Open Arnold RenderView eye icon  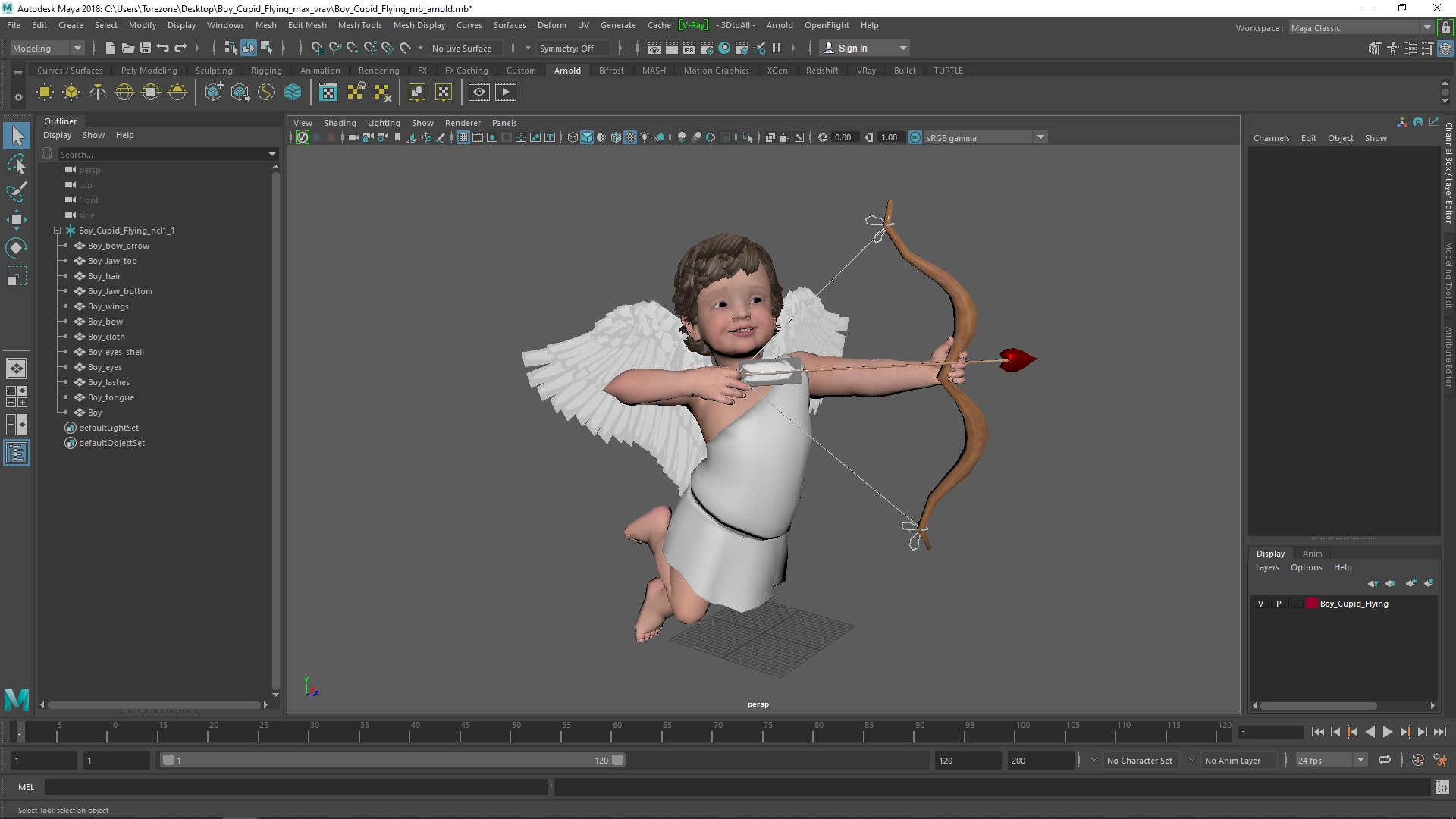(x=479, y=93)
